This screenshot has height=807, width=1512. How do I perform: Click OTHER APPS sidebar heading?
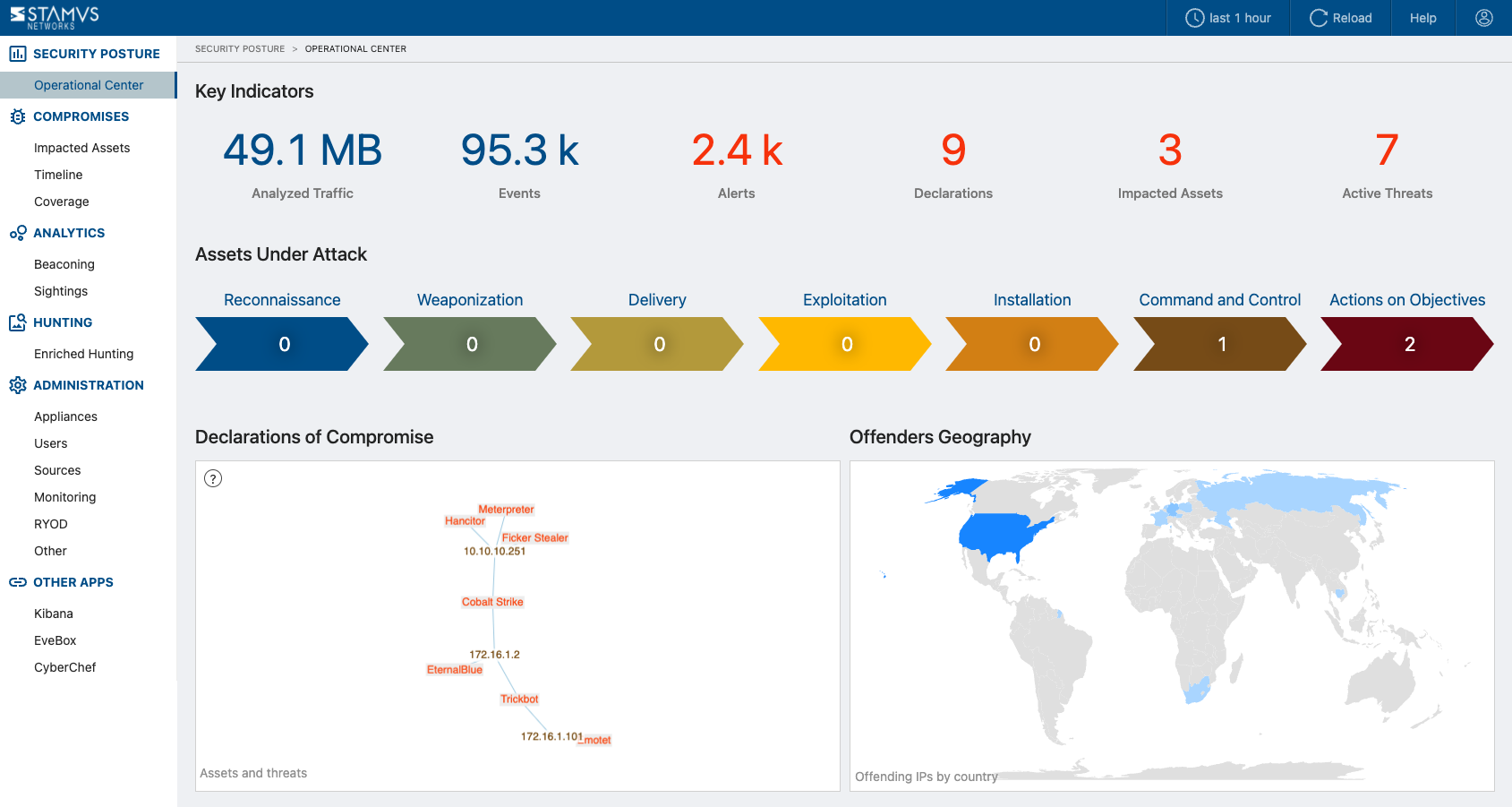pos(73,582)
